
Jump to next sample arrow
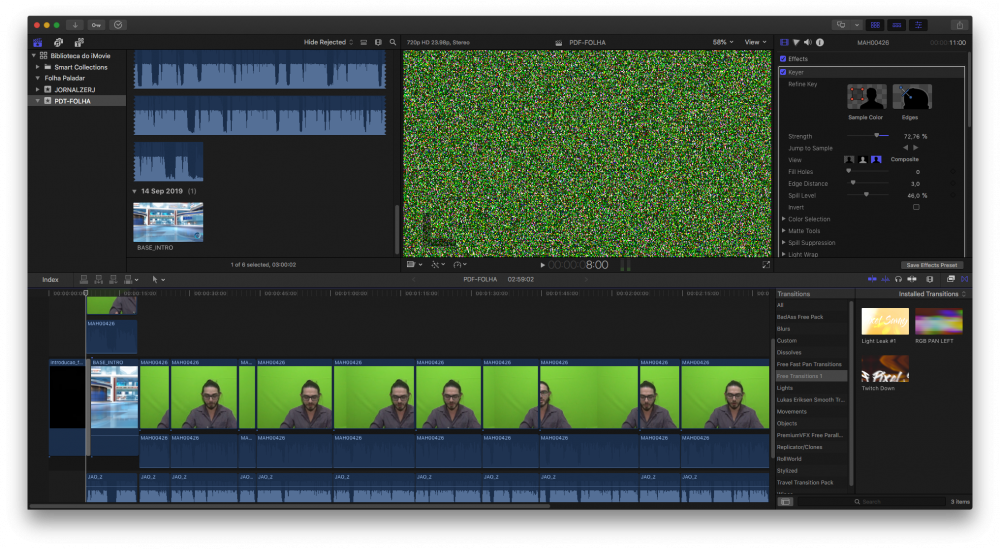[916, 148]
